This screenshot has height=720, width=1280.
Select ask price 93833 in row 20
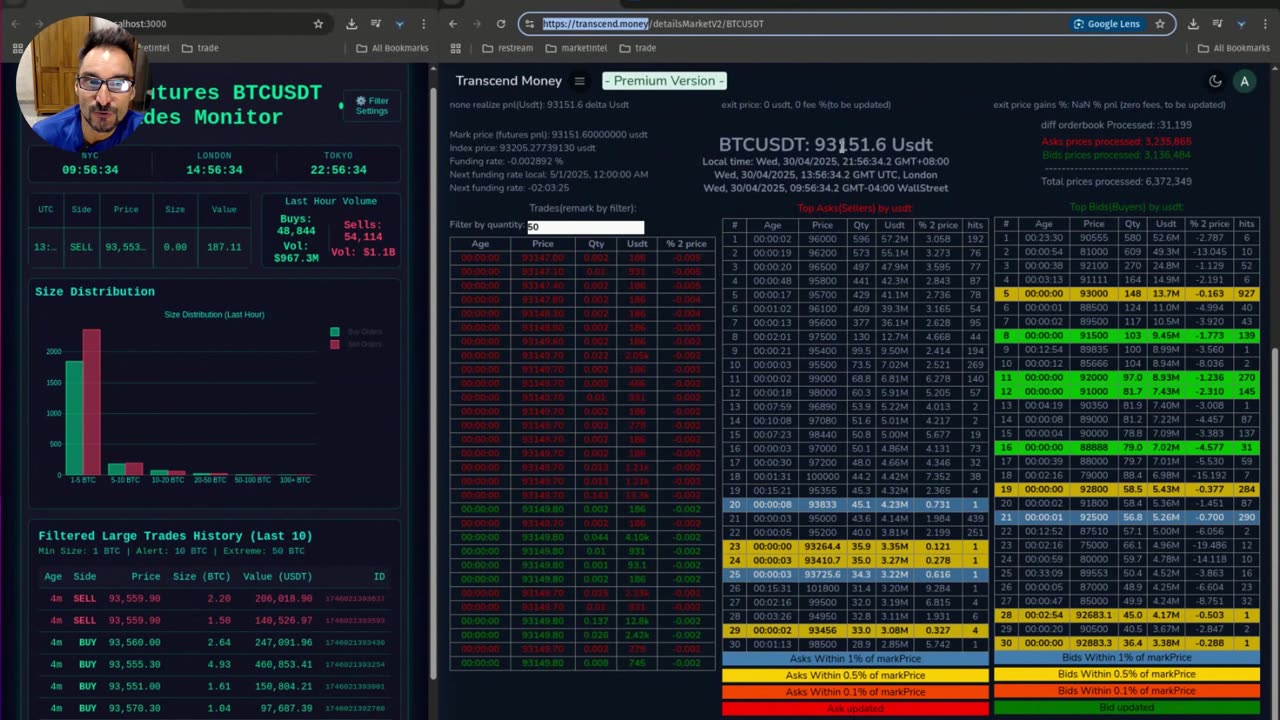pyautogui.click(x=822, y=505)
